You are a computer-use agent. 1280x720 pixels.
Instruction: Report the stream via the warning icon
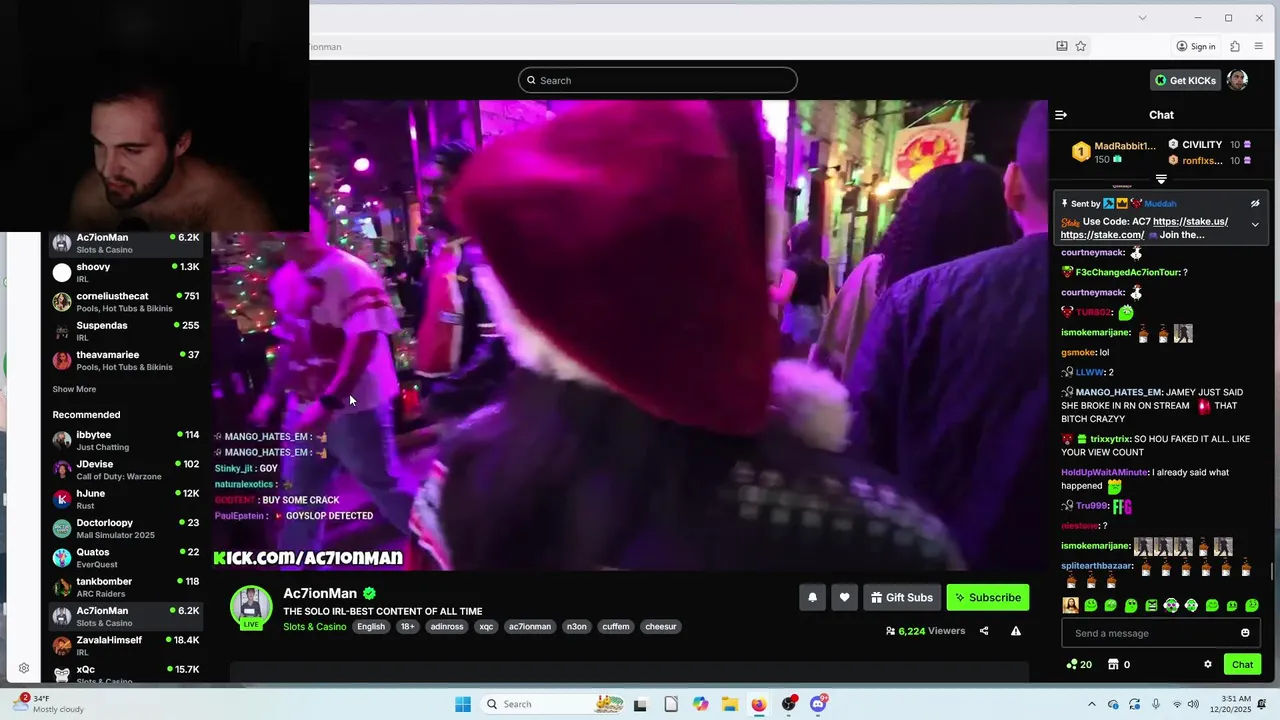point(1016,631)
